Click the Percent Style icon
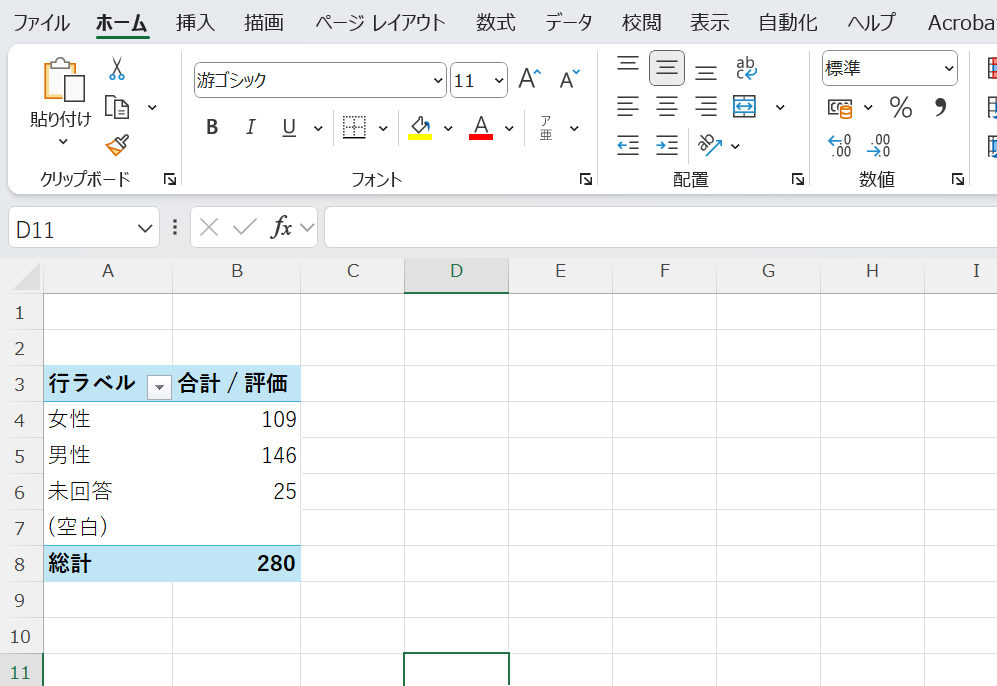The height and width of the screenshot is (686, 997). coord(901,108)
